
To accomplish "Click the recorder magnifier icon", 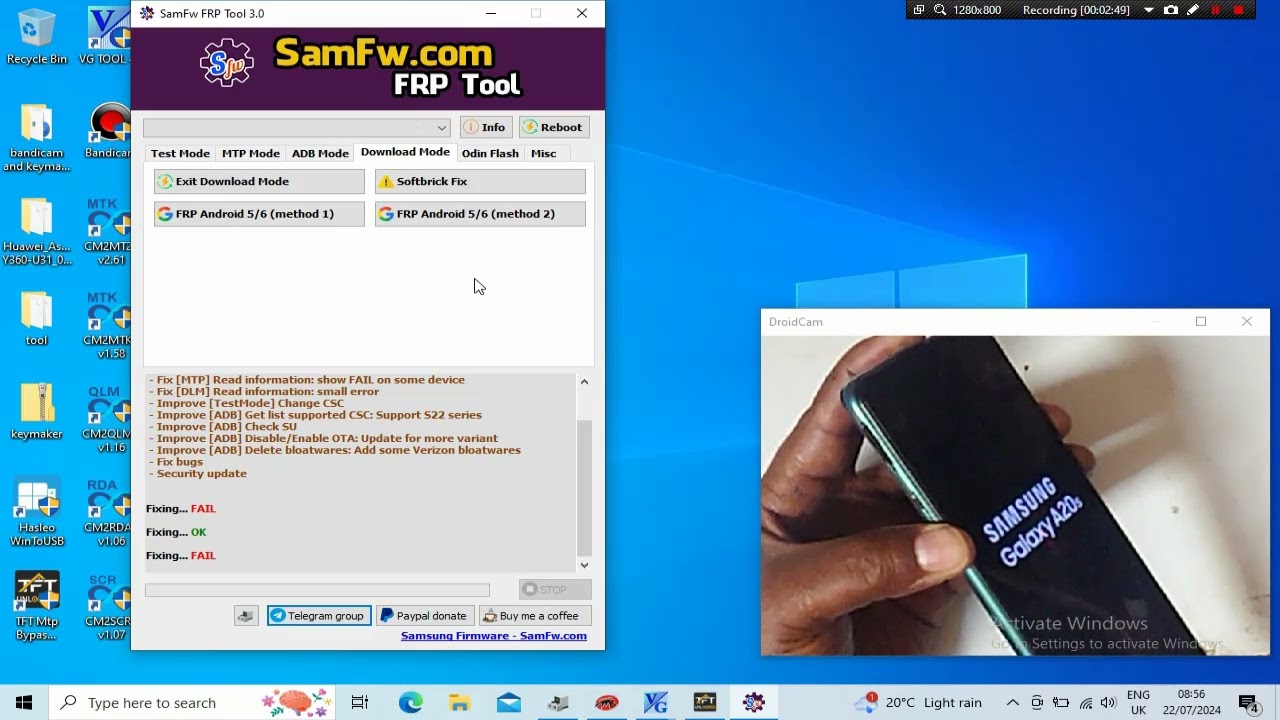I will 940,10.
